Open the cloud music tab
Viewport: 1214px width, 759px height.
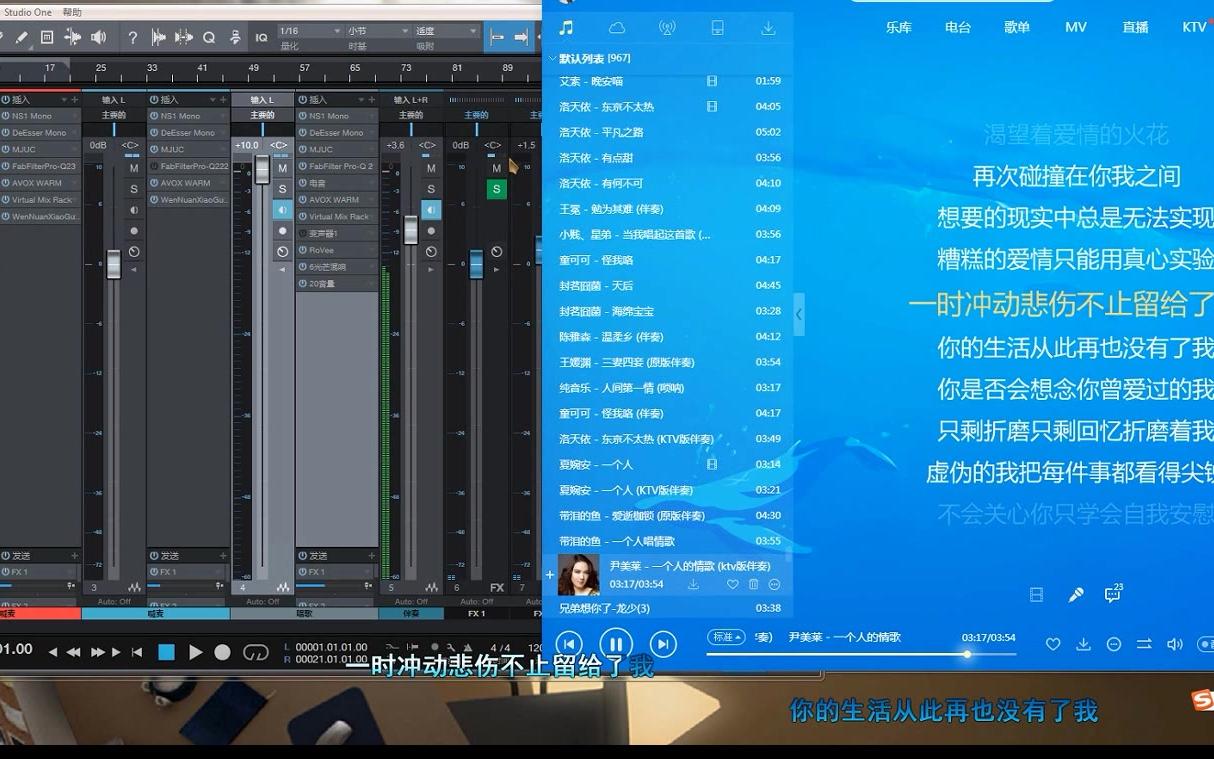click(x=617, y=28)
